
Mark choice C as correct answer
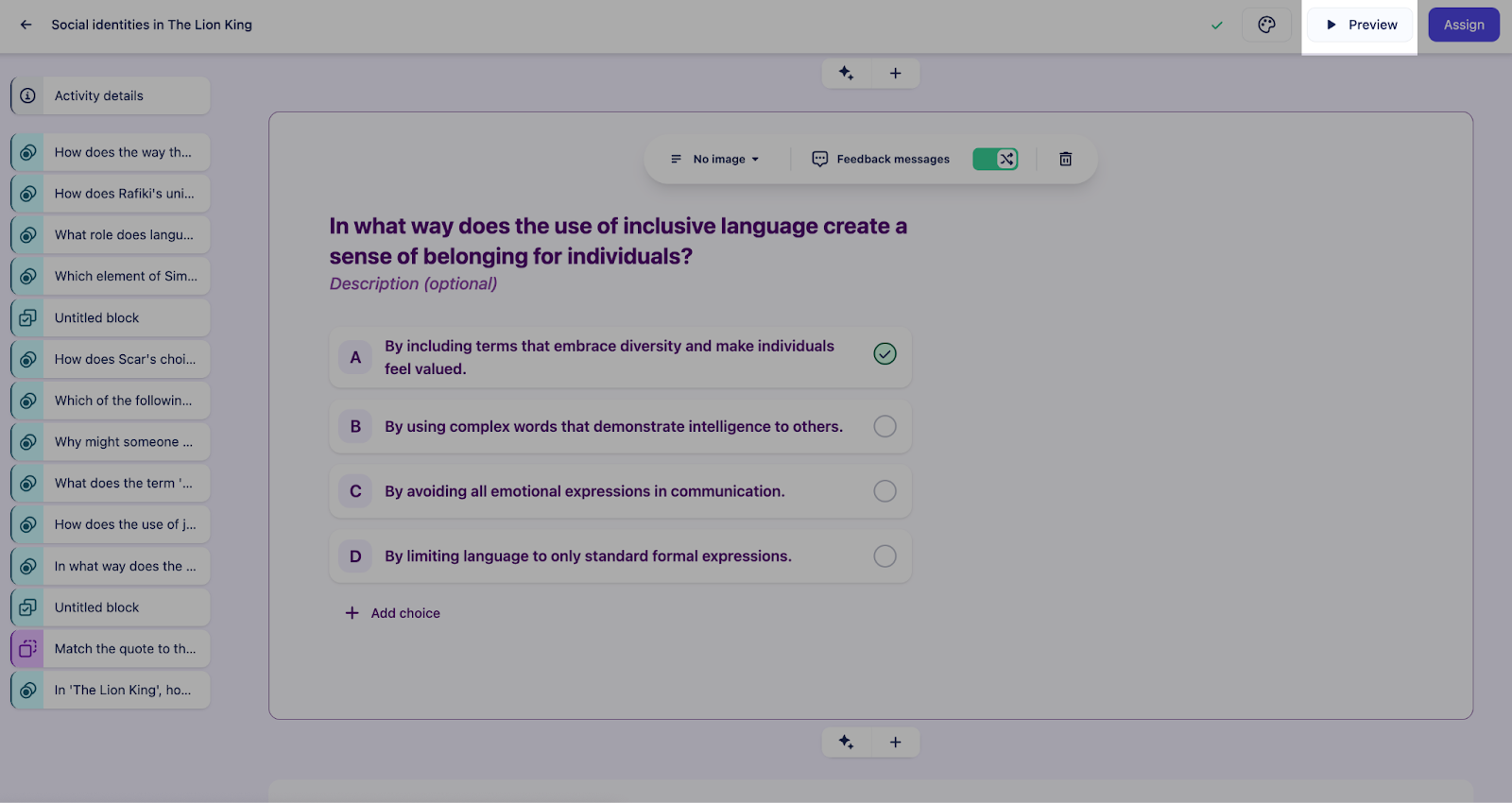885,491
